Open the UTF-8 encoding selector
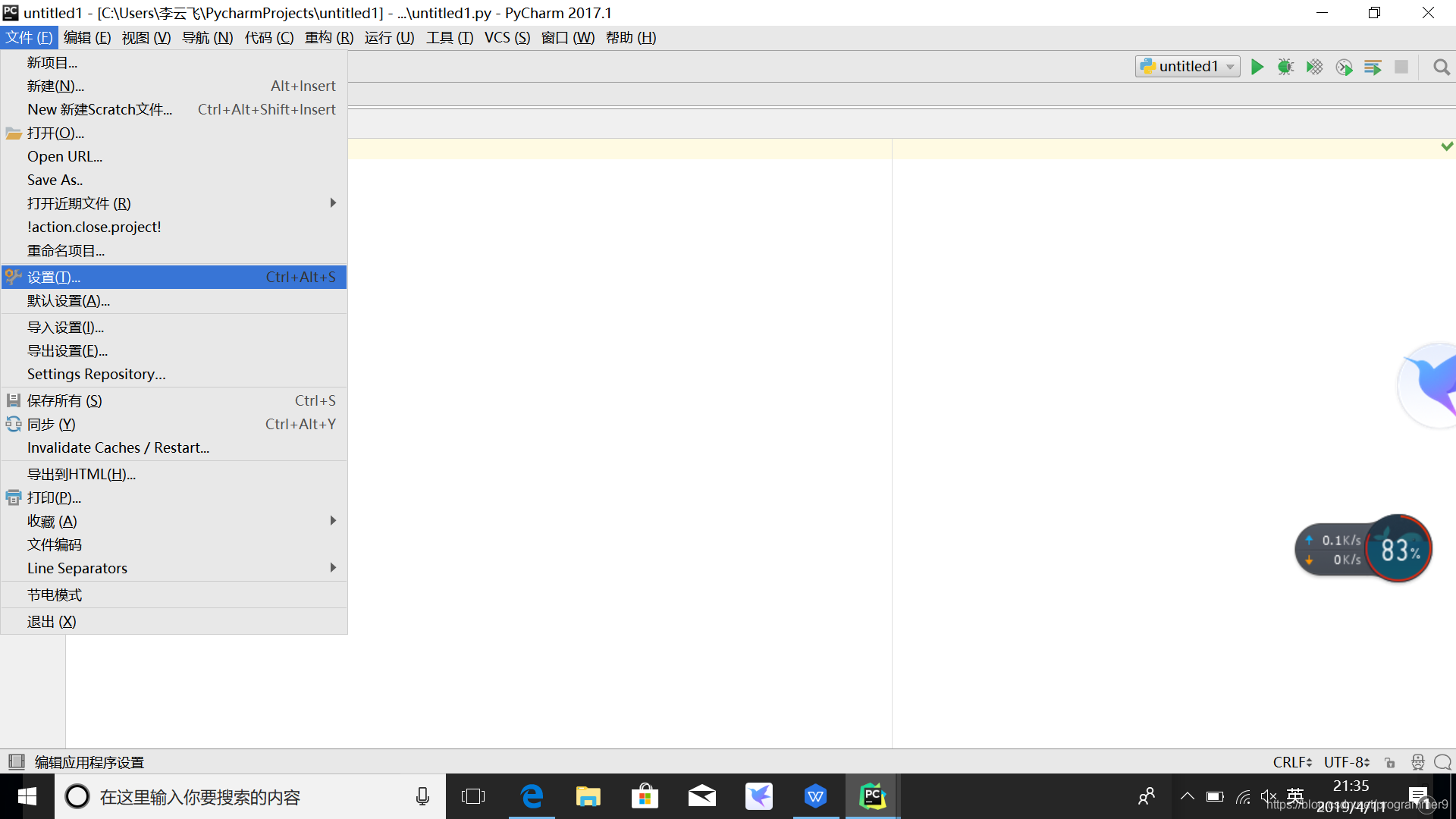The height and width of the screenshot is (819, 1456). pyautogui.click(x=1347, y=762)
